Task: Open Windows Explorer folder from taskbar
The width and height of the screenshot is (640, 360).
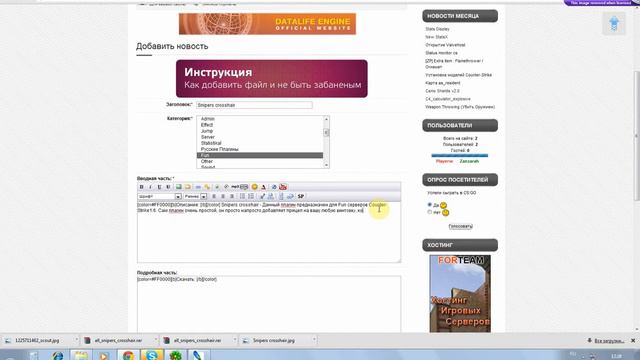Action: [81, 355]
